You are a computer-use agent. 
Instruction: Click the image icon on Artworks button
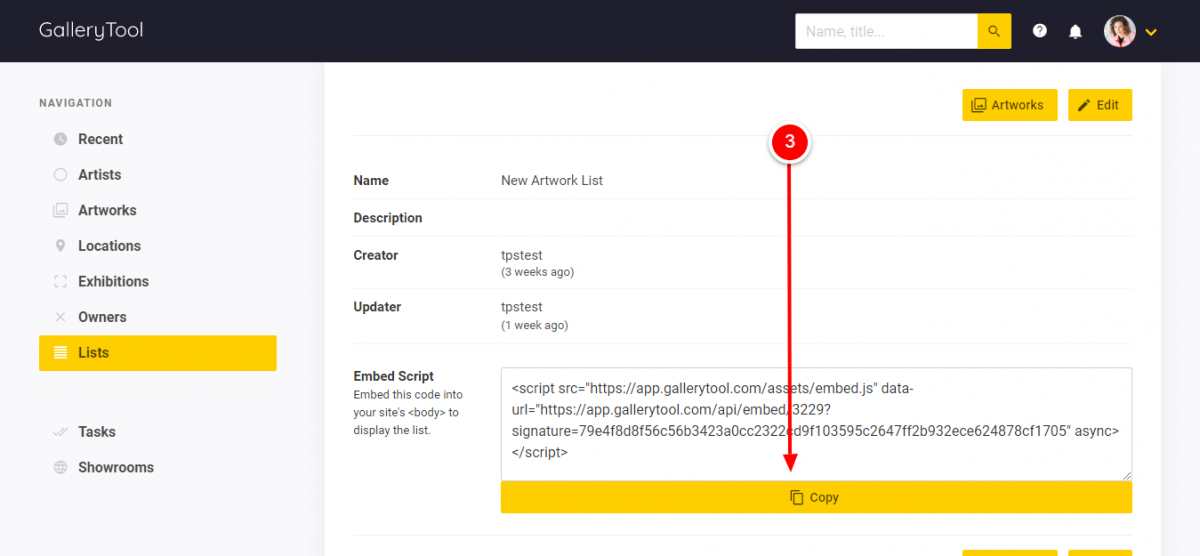pos(979,105)
